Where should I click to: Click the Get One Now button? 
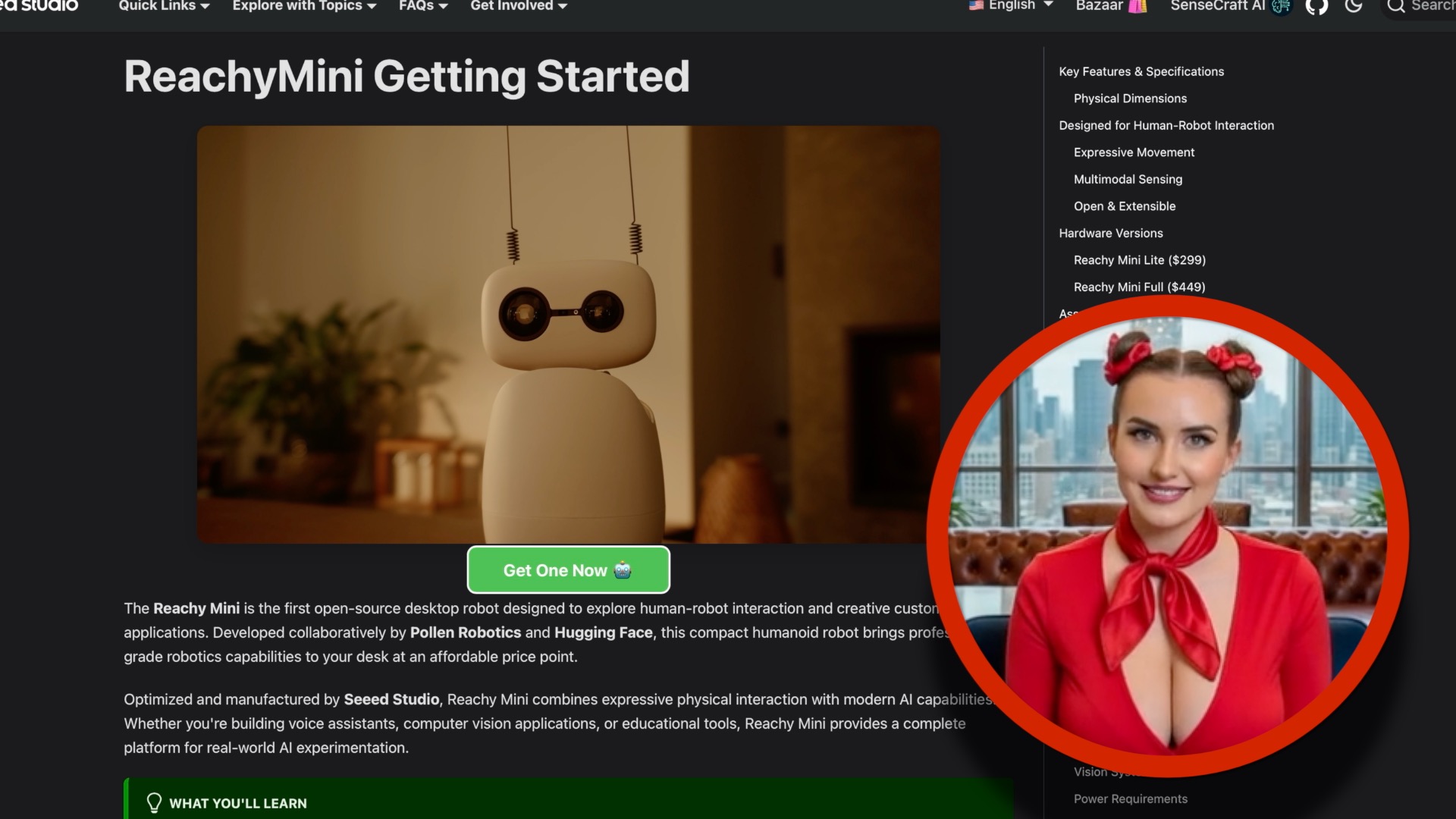(568, 570)
